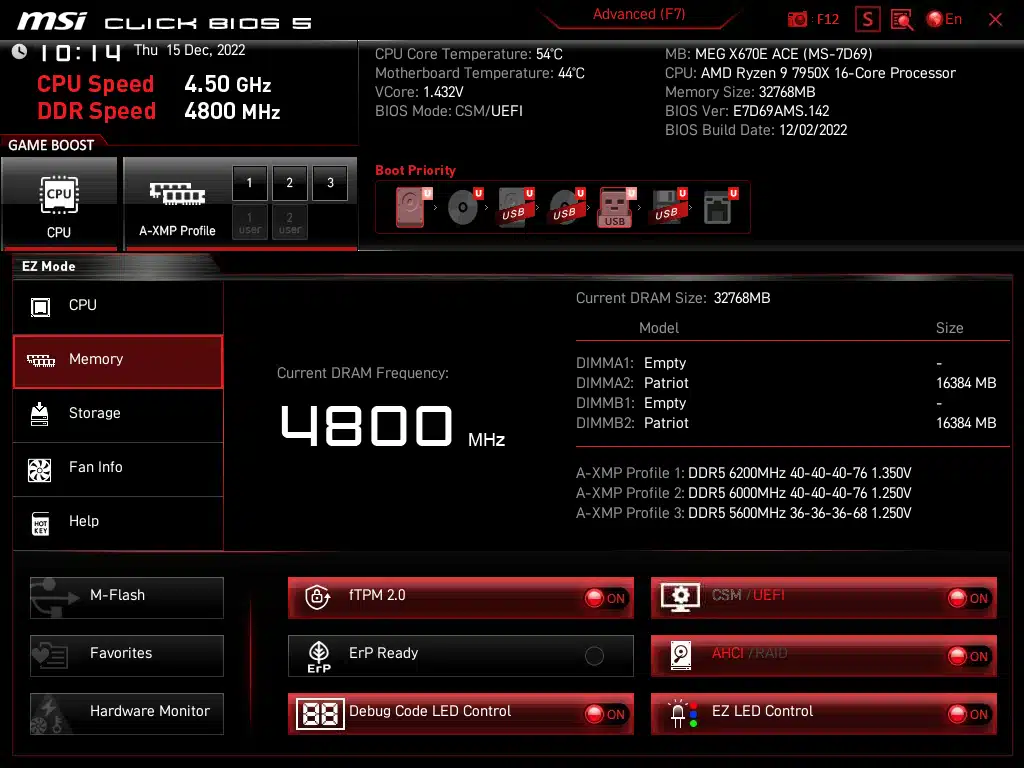Open the CPU section in EZ Mode
The height and width of the screenshot is (768, 1024).
click(x=118, y=306)
